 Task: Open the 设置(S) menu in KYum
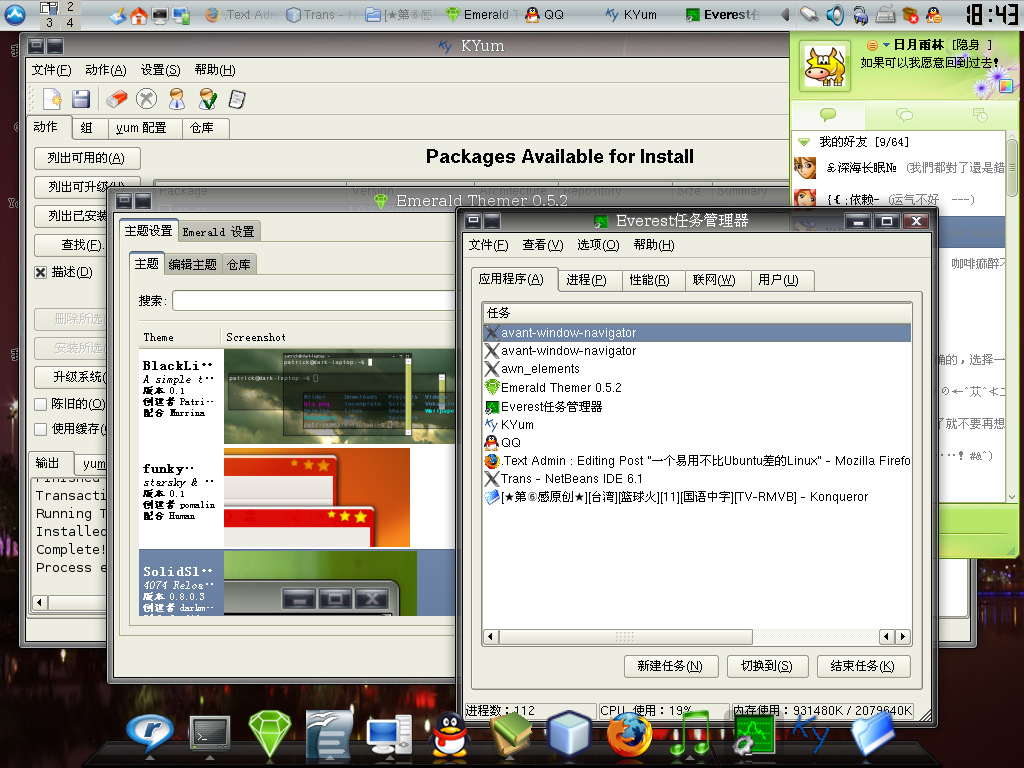coord(161,70)
